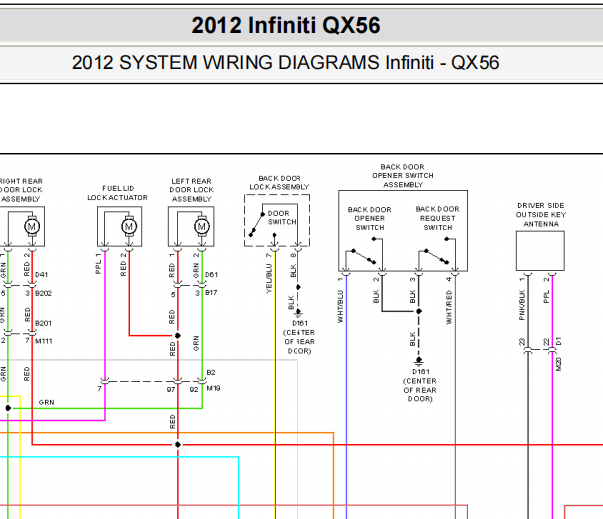
Task: Click the 'M19' connector label
Action: [x=213, y=388]
